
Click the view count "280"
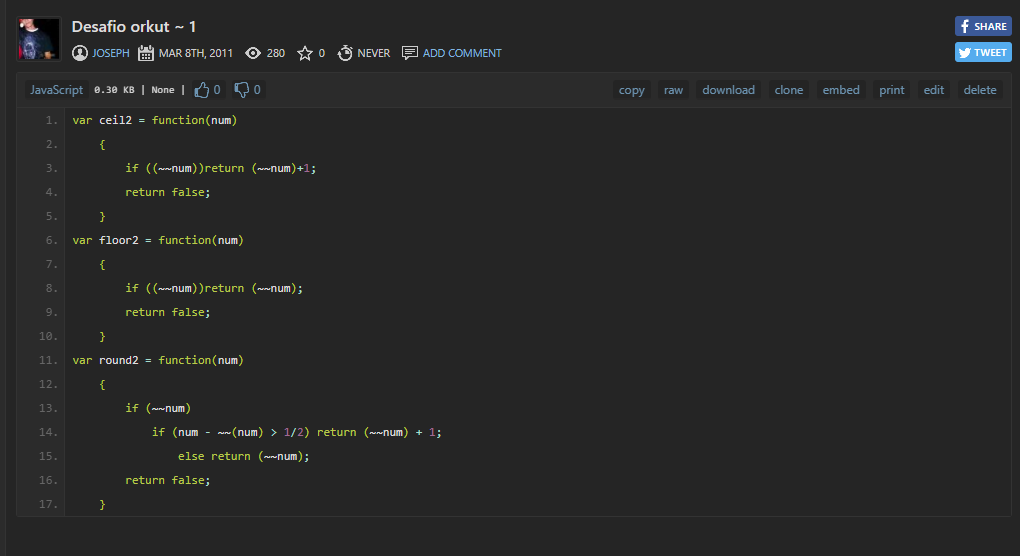tap(276, 53)
